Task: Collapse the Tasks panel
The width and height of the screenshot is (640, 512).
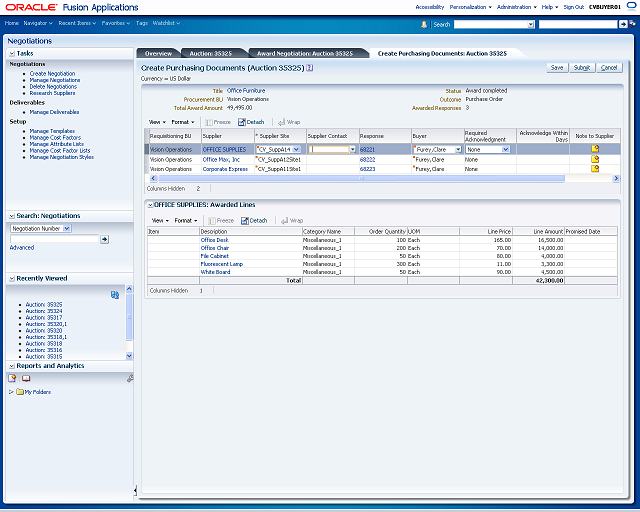Action: pyautogui.click(x=12, y=53)
